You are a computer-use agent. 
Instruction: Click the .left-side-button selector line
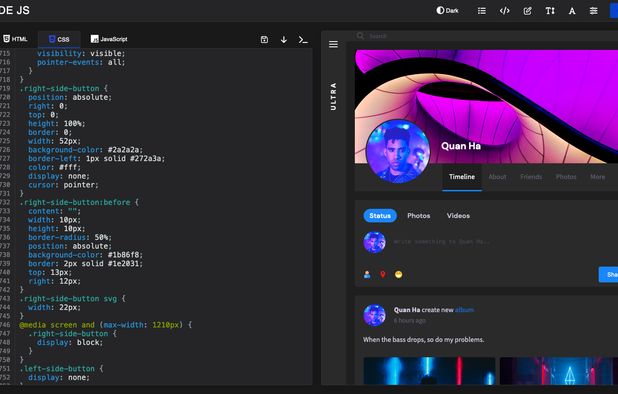pos(61,369)
